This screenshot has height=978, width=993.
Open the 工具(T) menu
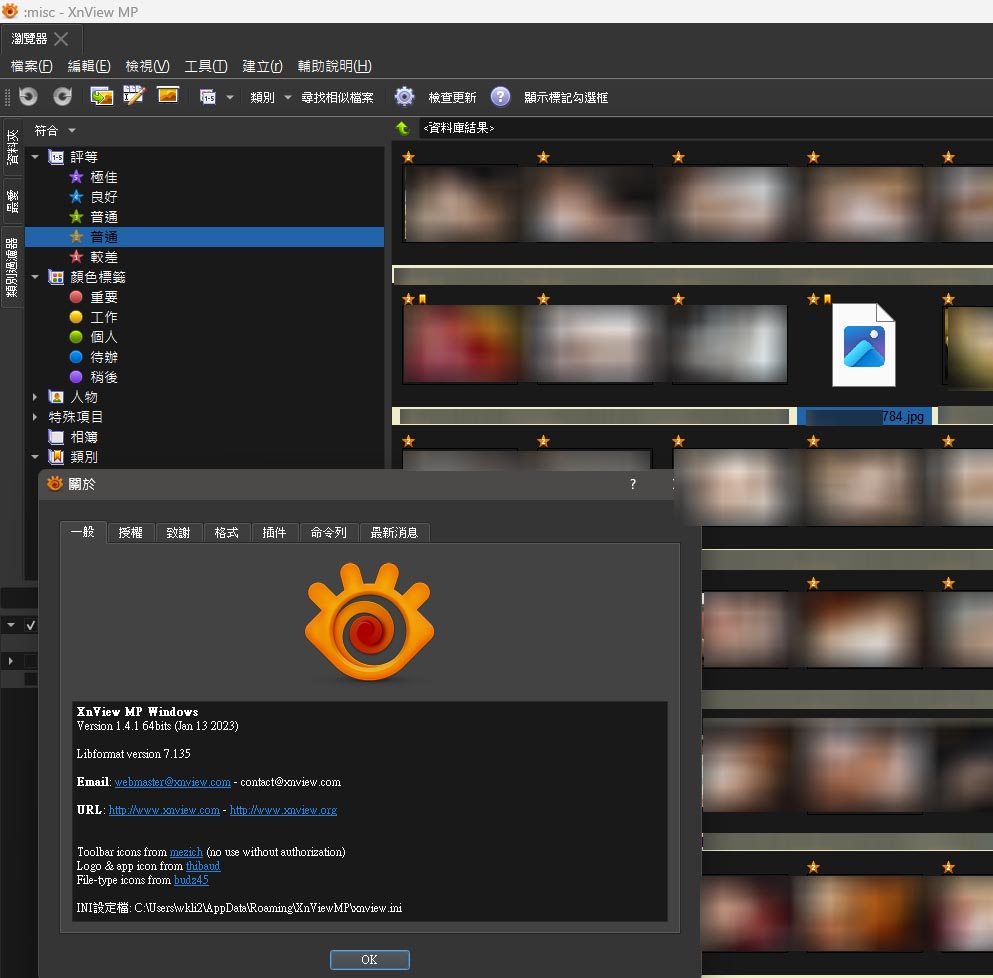coord(205,66)
